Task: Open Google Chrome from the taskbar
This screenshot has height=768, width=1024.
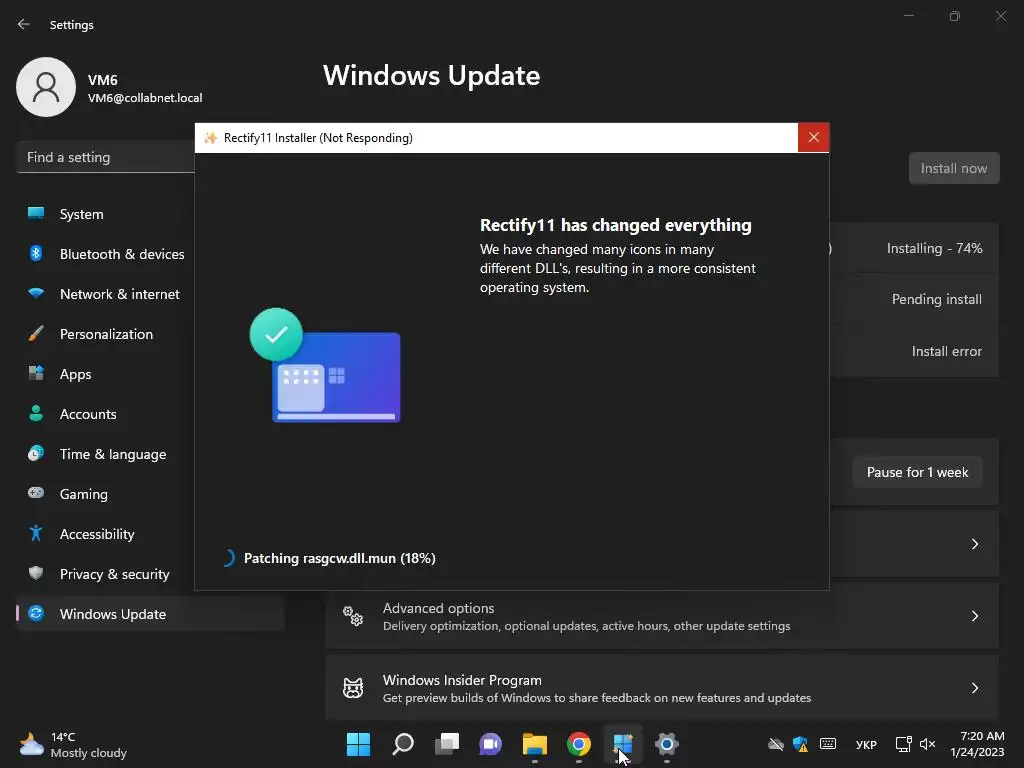Action: pyautogui.click(x=579, y=744)
